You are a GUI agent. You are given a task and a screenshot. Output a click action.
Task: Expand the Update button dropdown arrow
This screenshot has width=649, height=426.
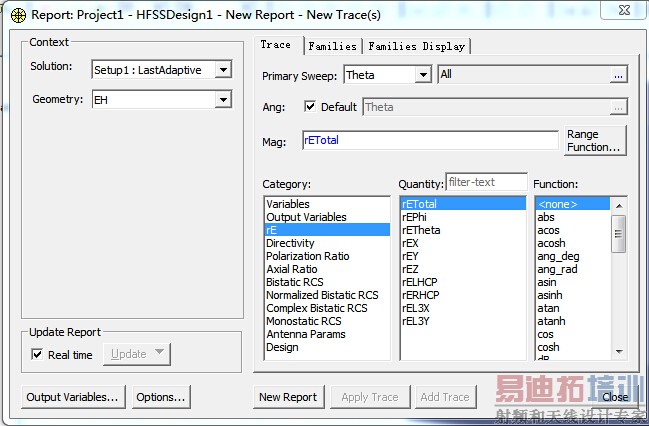point(159,352)
